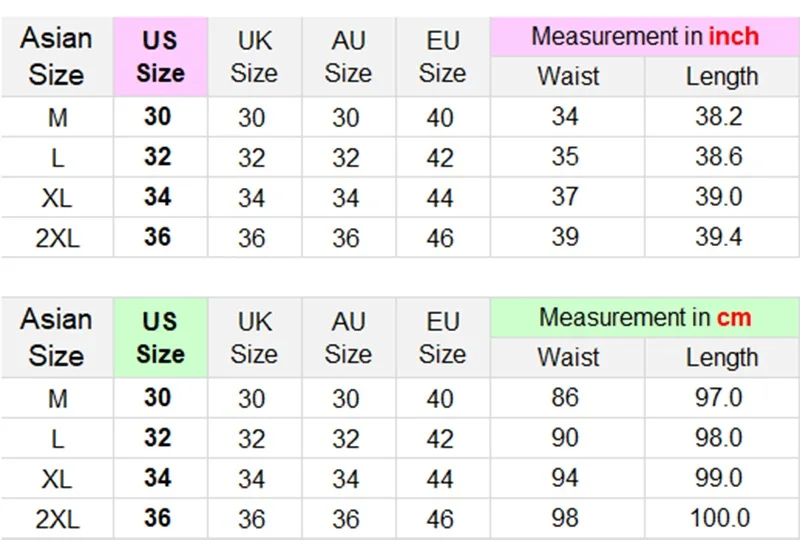
Task: Click waist value 86 in cm table
Action: [565, 397]
